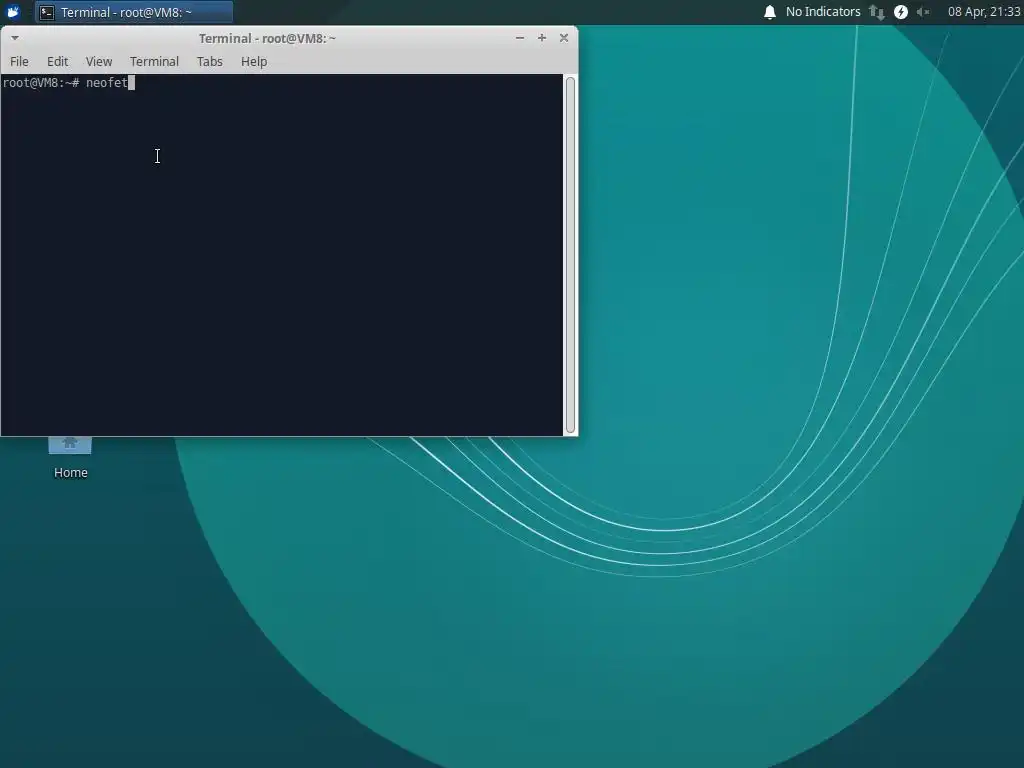Open the Tabs menu
The width and height of the screenshot is (1024, 768).
coord(210,61)
